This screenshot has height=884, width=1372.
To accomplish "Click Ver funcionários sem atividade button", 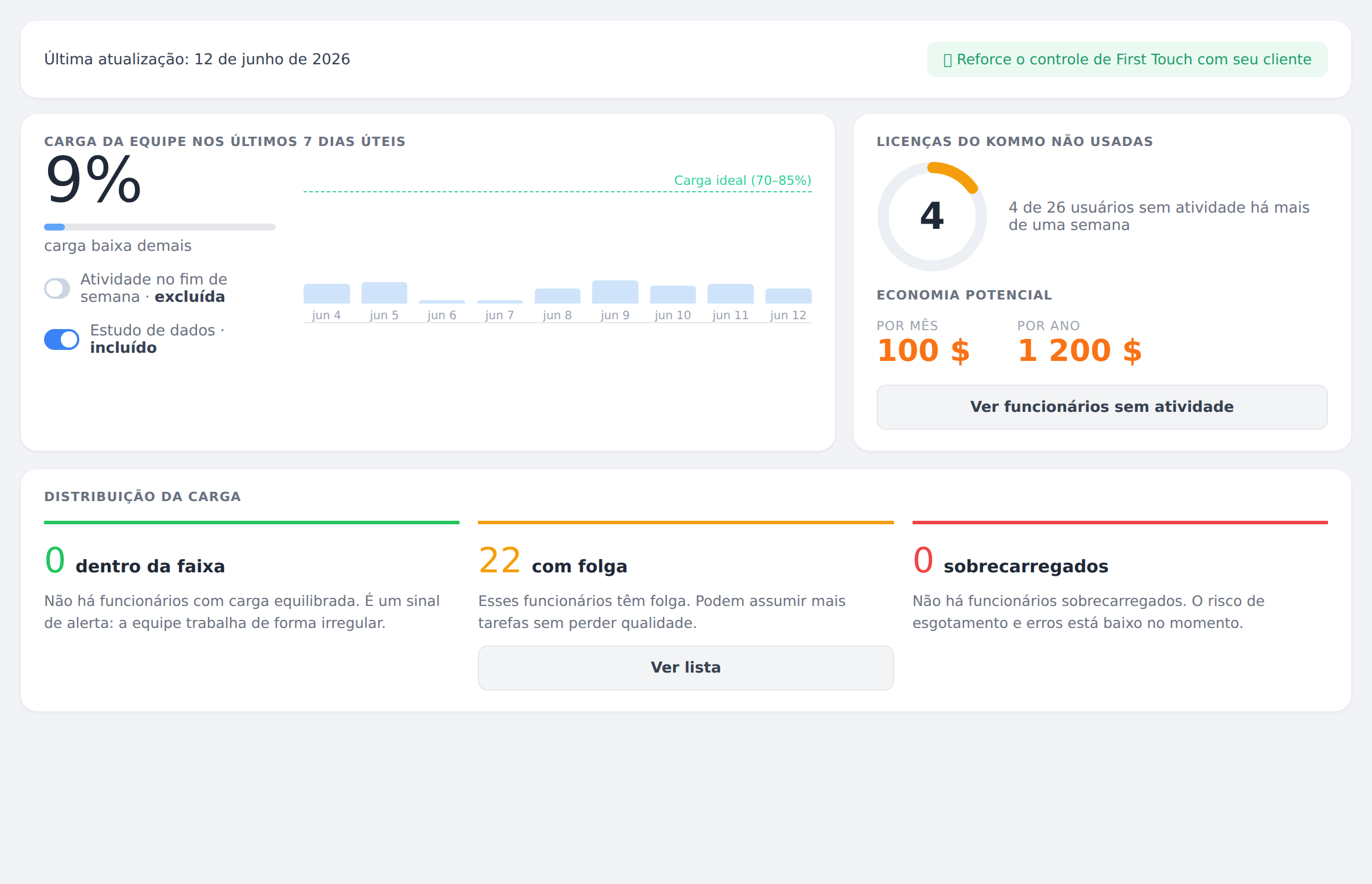I will [1101, 407].
